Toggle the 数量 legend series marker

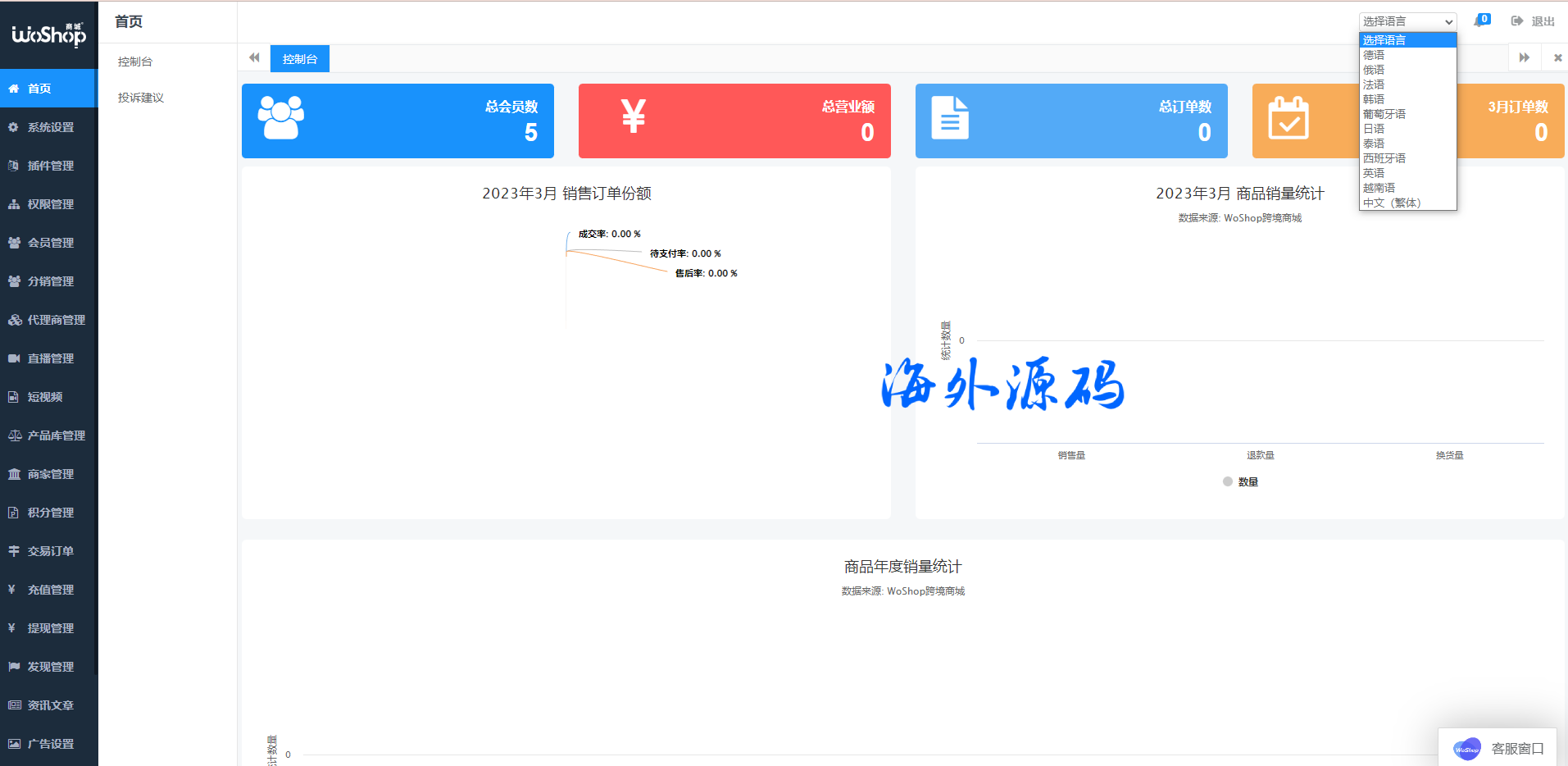click(1228, 482)
